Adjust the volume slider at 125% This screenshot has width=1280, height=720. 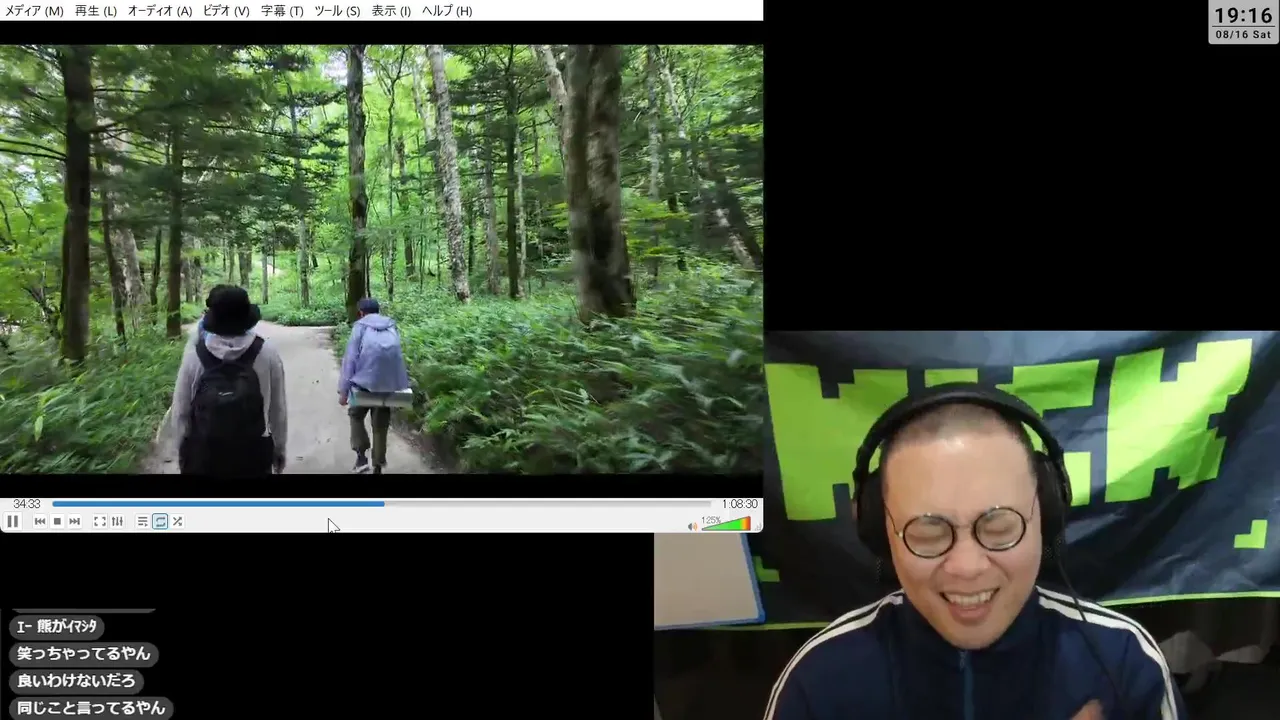click(x=726, y=523)
